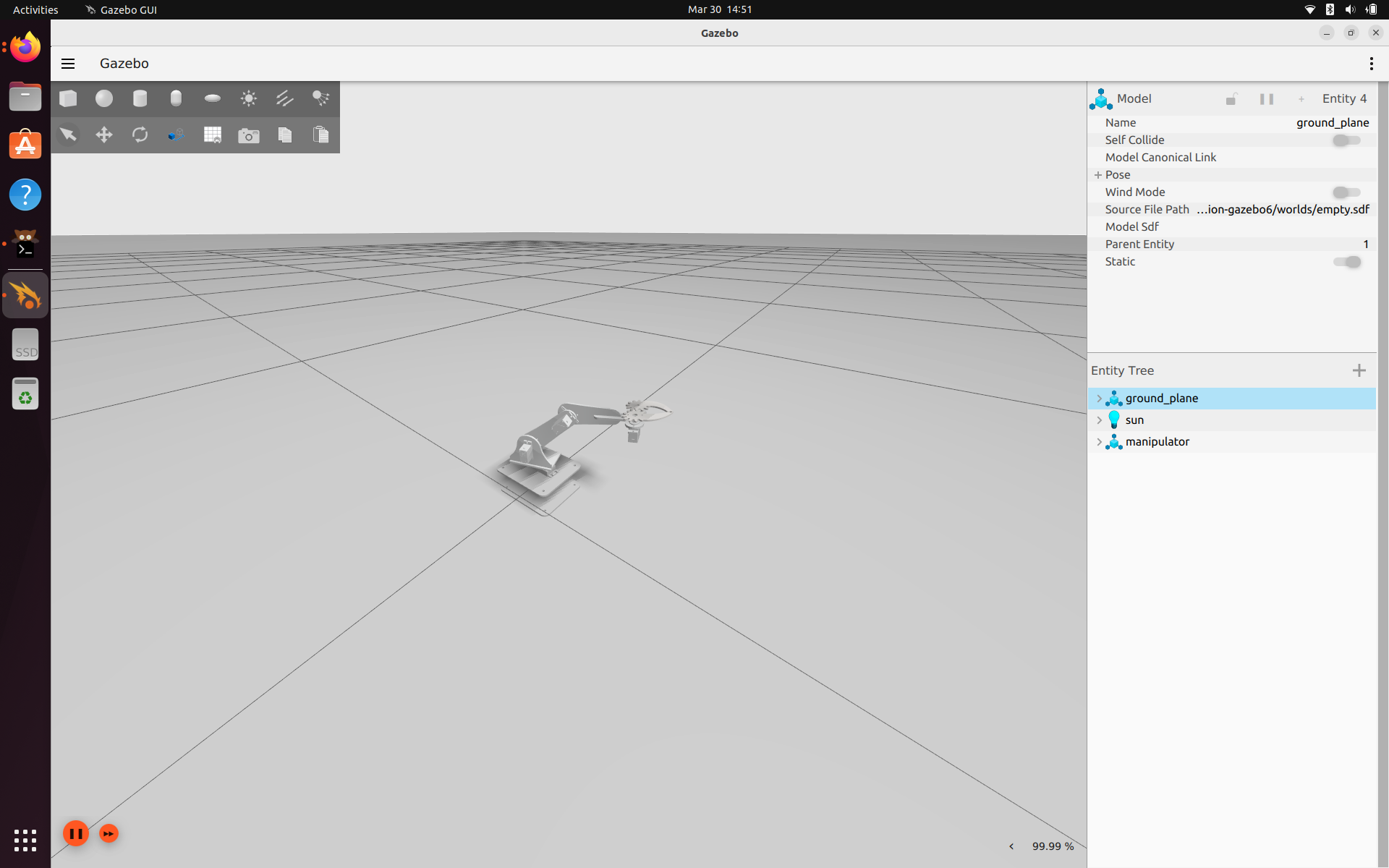Click the Entity Tree plus button
Screen dimensions: 1389x868
1359,370
